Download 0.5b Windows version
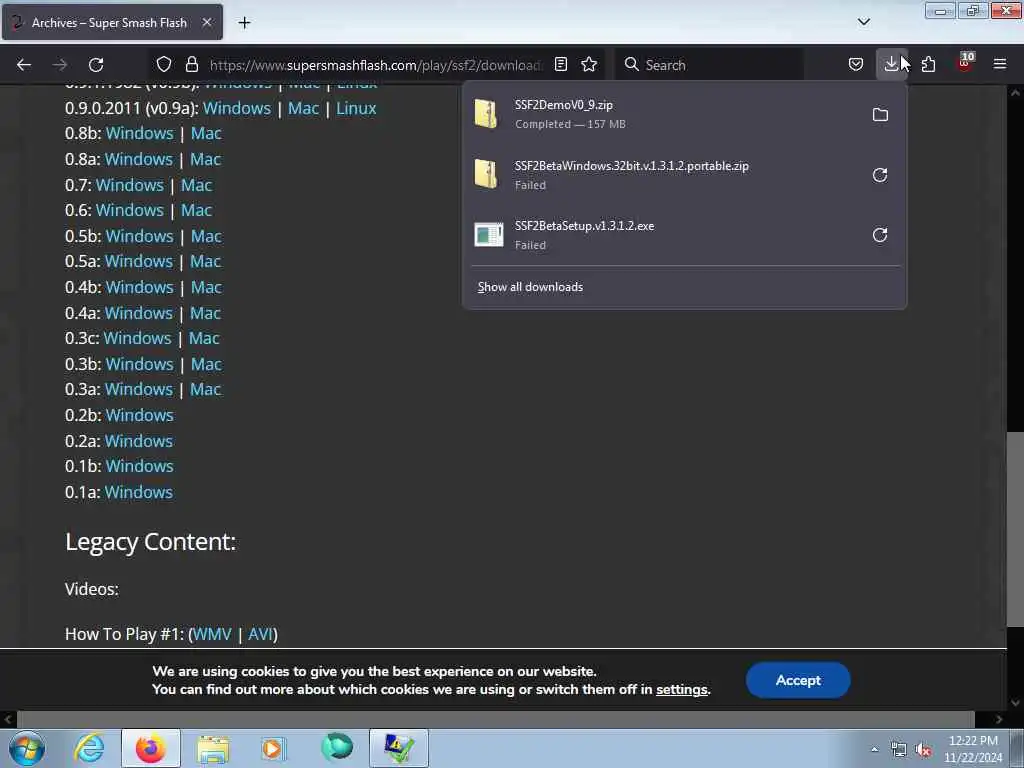This screenshot has height=768, width=1024. [139, 236]
